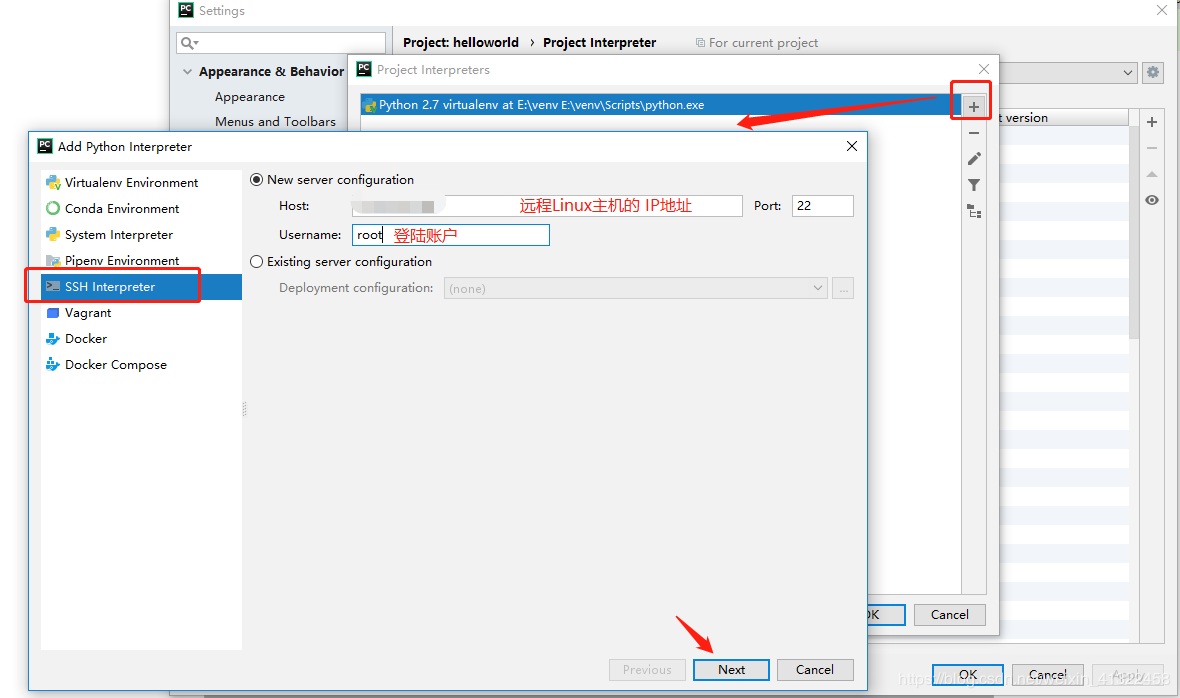Select the edit interpreter pencil icon

pyautogui.click(x=973, y=158)
